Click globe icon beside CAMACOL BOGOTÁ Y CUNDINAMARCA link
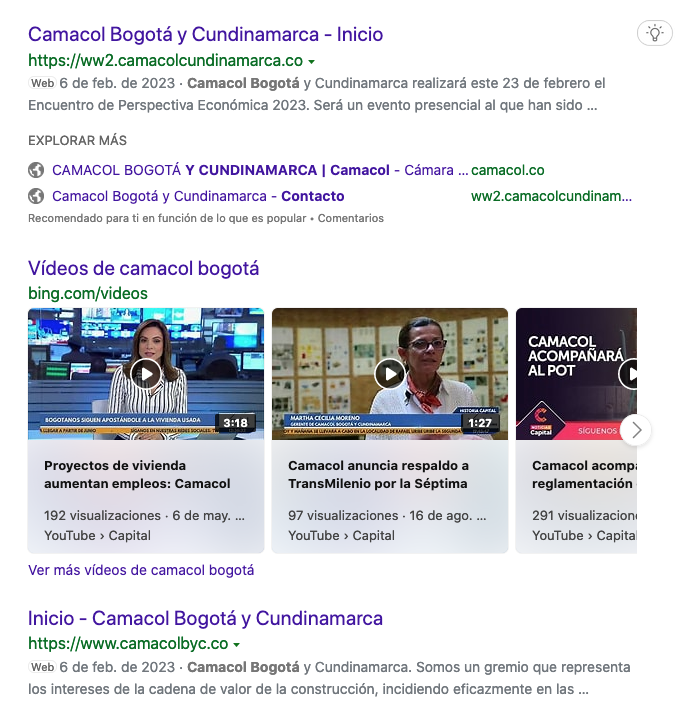This screenshot has width=684, height=720. [36, 170]
